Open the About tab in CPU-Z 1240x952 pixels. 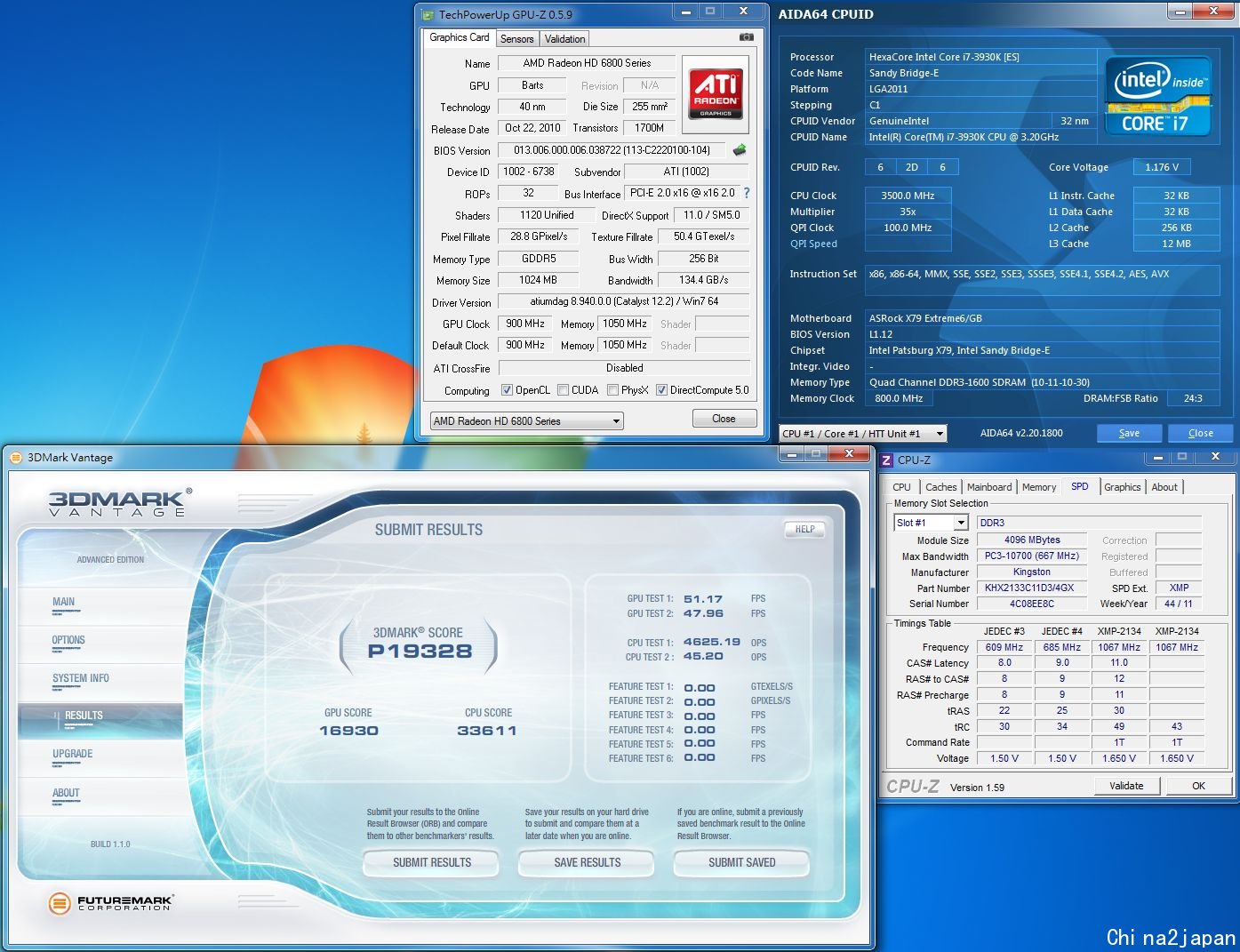1164,487
